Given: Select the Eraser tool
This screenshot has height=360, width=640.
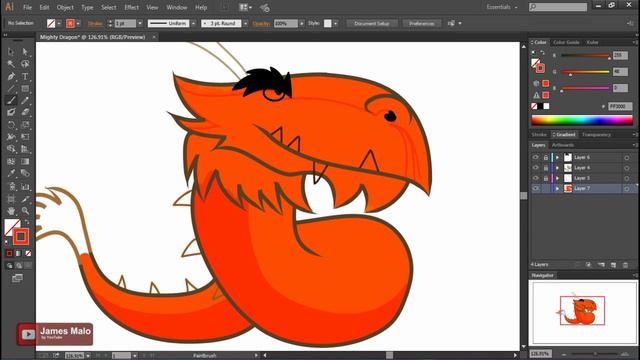Looking at the screenshot, I should (x=25, y=112).
